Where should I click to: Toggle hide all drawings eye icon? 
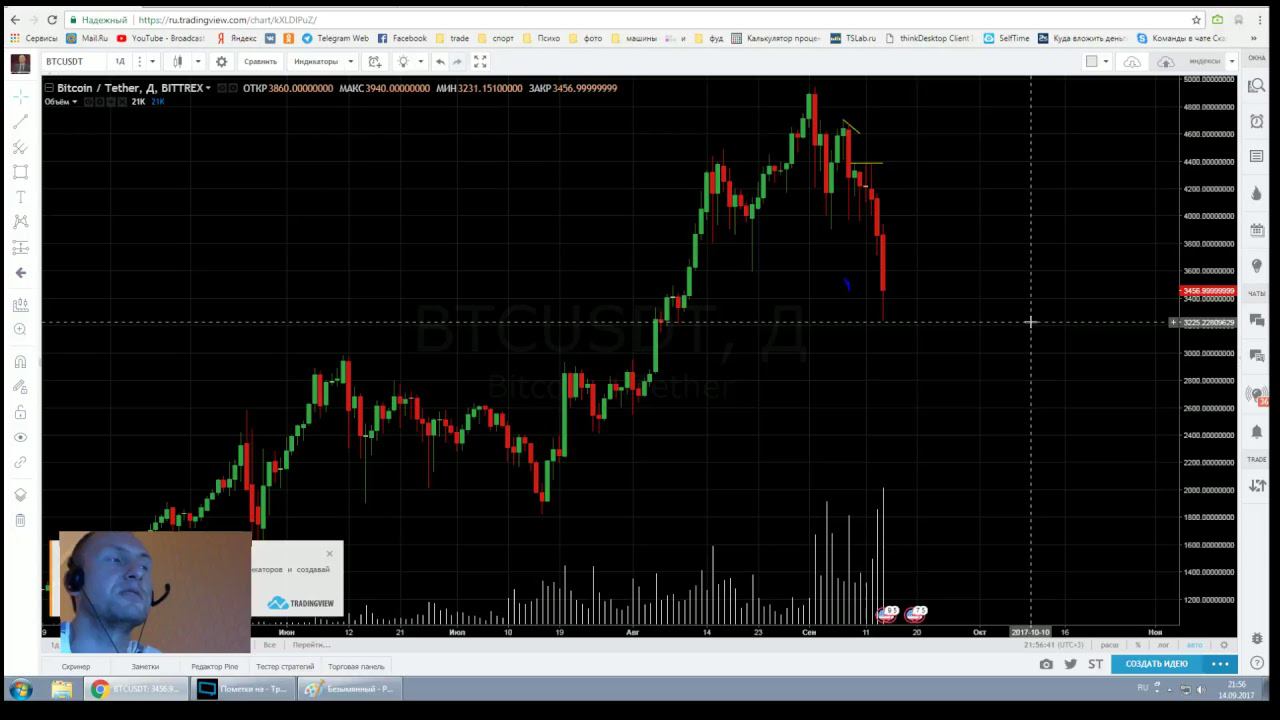point(20,437)
